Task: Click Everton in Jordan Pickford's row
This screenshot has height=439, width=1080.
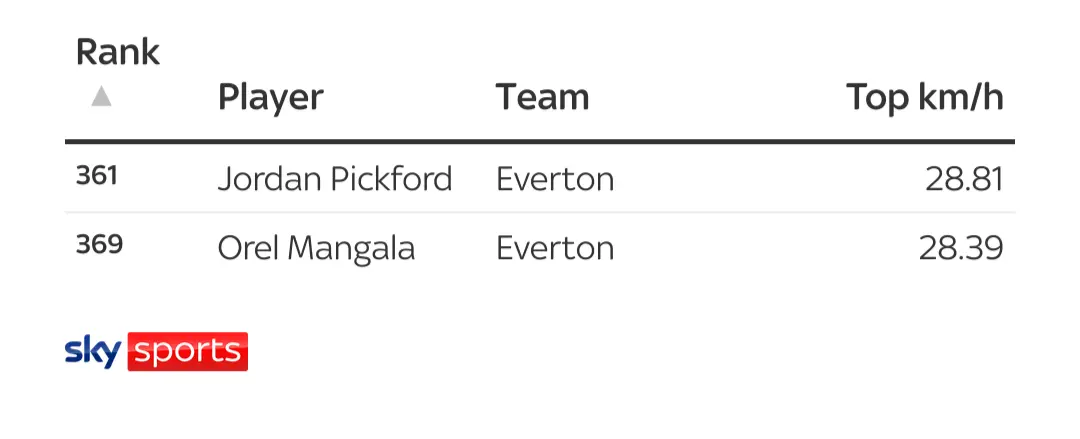Action: click(555, 179)
